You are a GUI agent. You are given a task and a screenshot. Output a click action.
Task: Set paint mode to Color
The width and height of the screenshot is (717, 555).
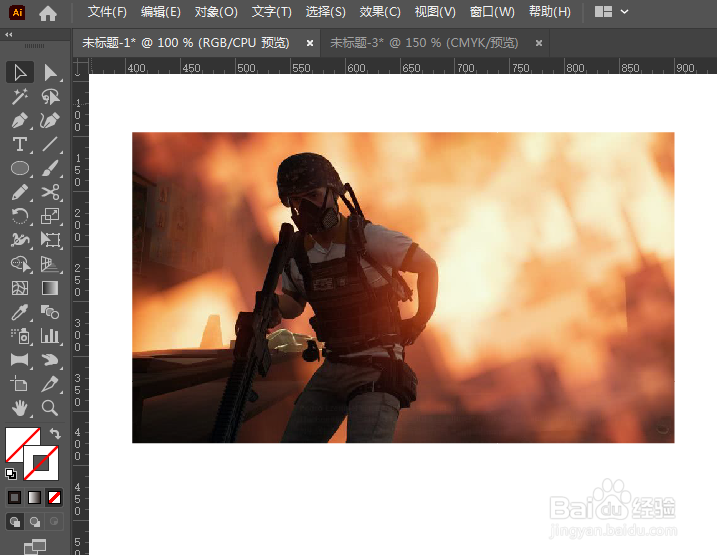point(15,497)
